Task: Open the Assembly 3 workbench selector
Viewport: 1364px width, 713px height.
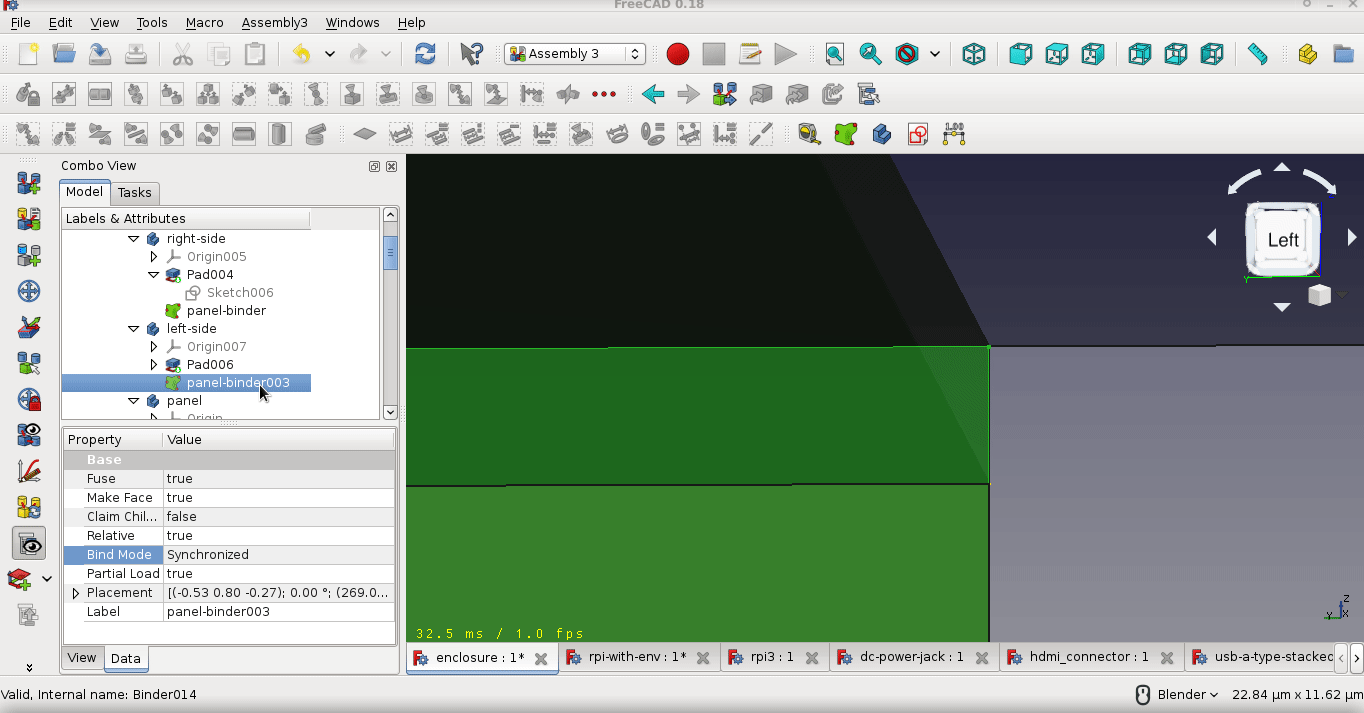Action: 574,54
